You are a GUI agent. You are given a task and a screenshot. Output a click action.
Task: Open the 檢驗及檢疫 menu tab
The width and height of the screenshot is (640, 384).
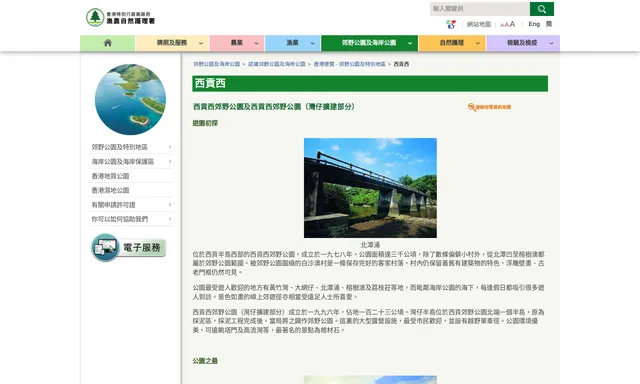pyautogui.click(x=522, y=43)
